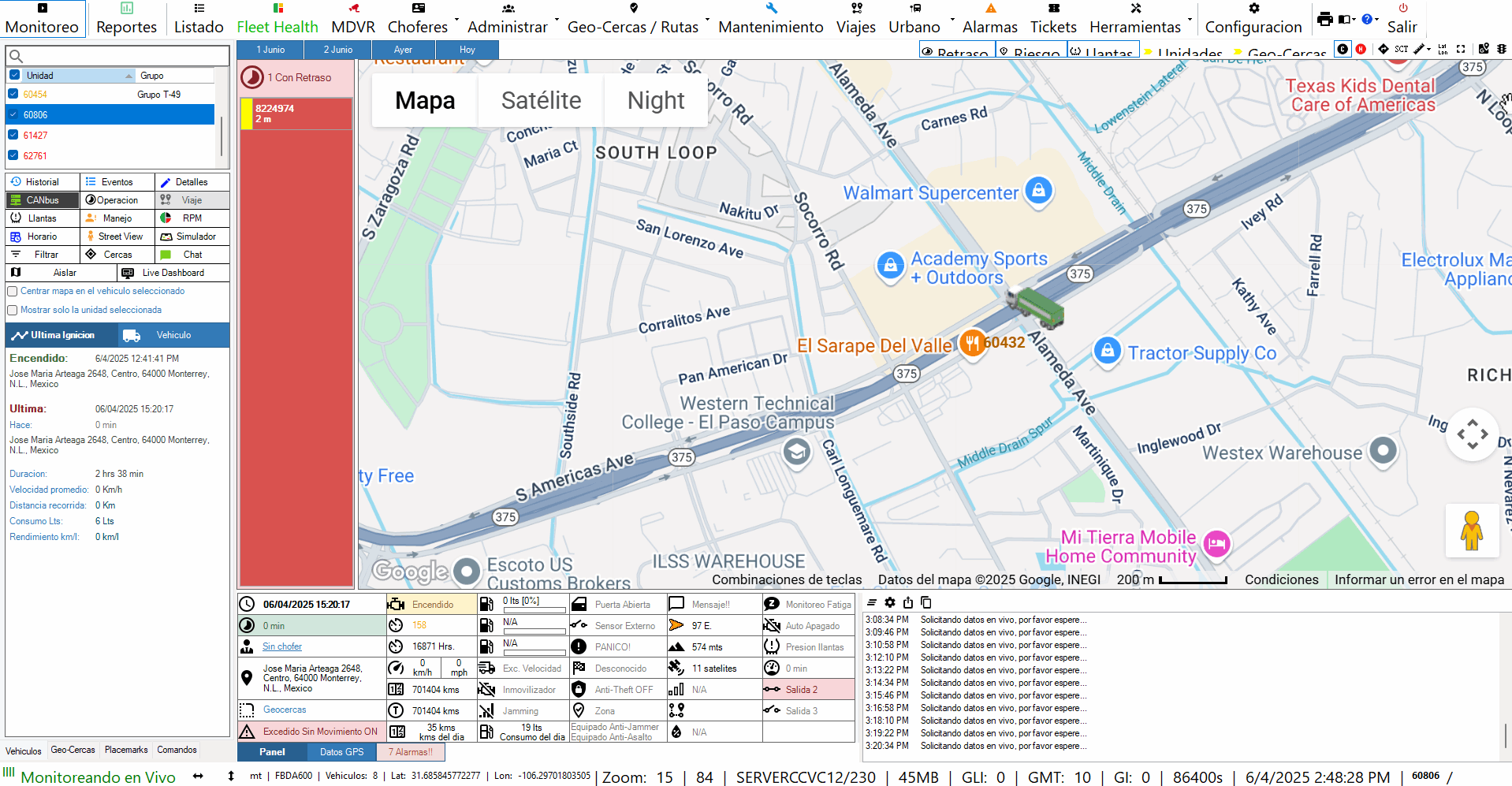Open the Eventos list

[x=117, y=182]
